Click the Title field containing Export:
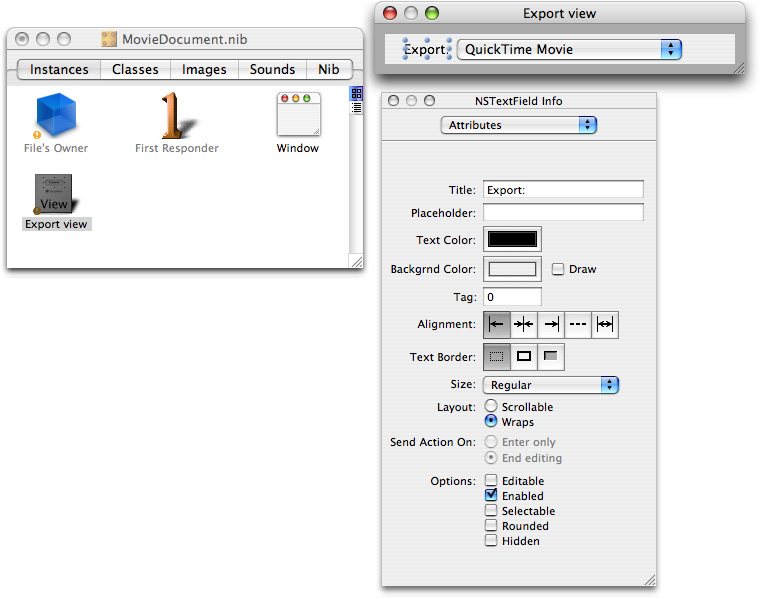 coord(563,189)
